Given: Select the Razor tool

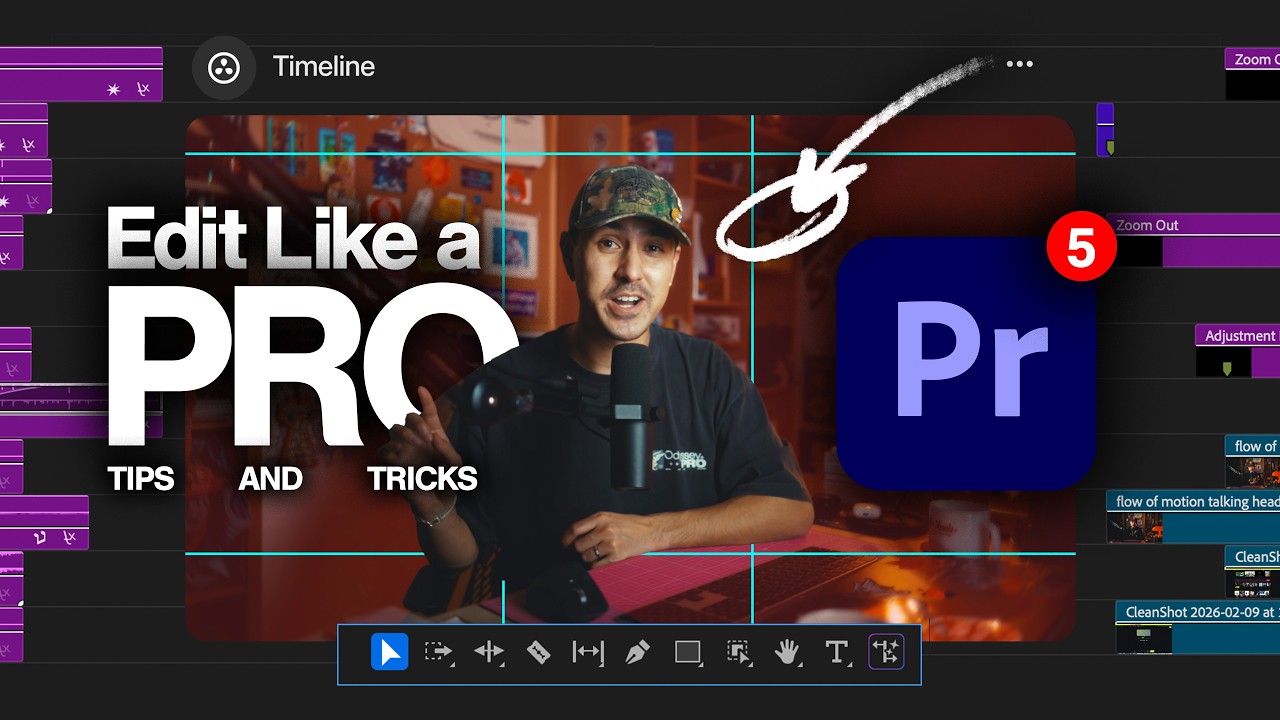Looking at the screenshot, I should (x=538, y=653).
